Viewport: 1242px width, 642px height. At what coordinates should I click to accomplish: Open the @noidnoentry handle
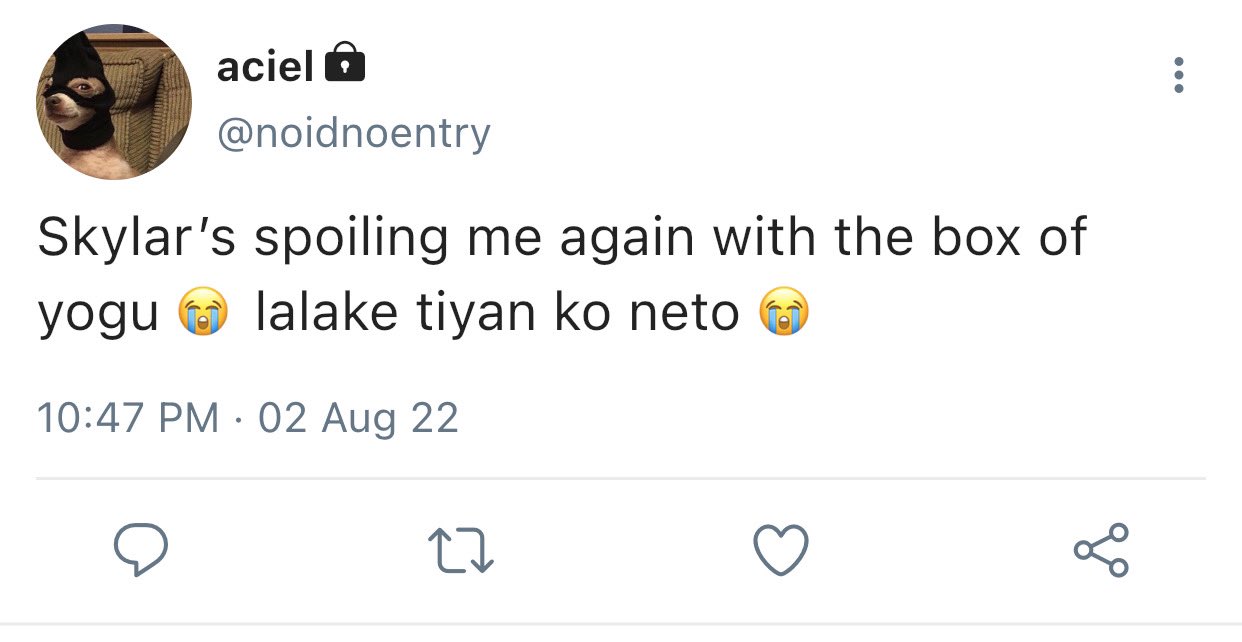tap(354, 133)
